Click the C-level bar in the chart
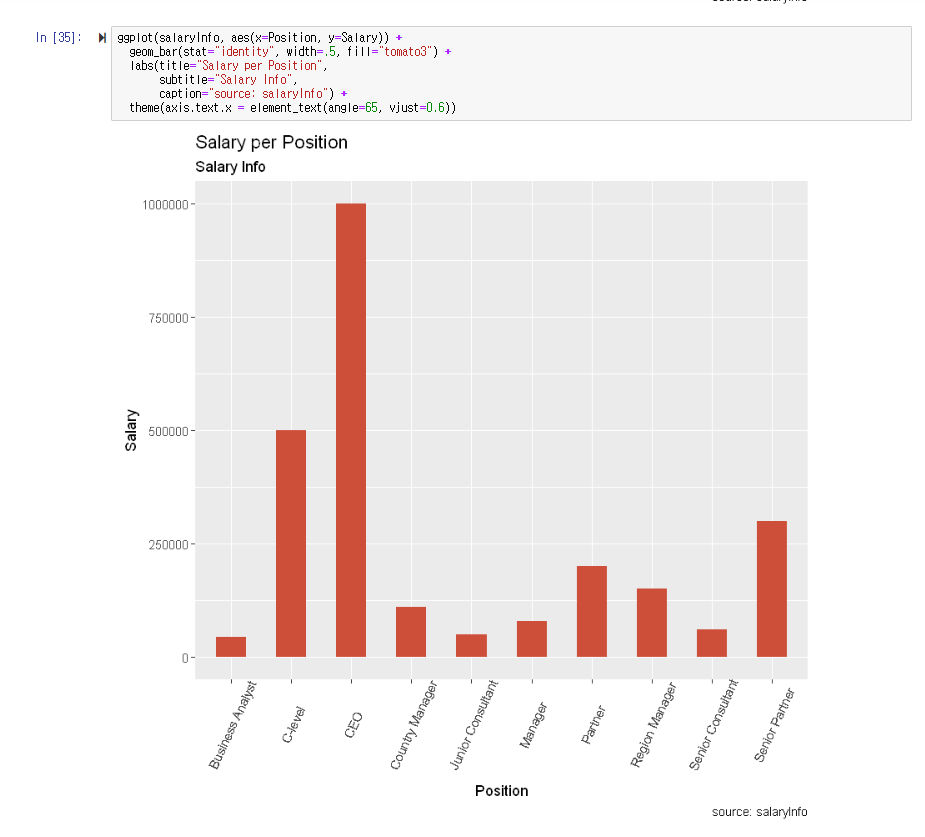The width and height of the screenshot is (925, 837). point(291,543)
